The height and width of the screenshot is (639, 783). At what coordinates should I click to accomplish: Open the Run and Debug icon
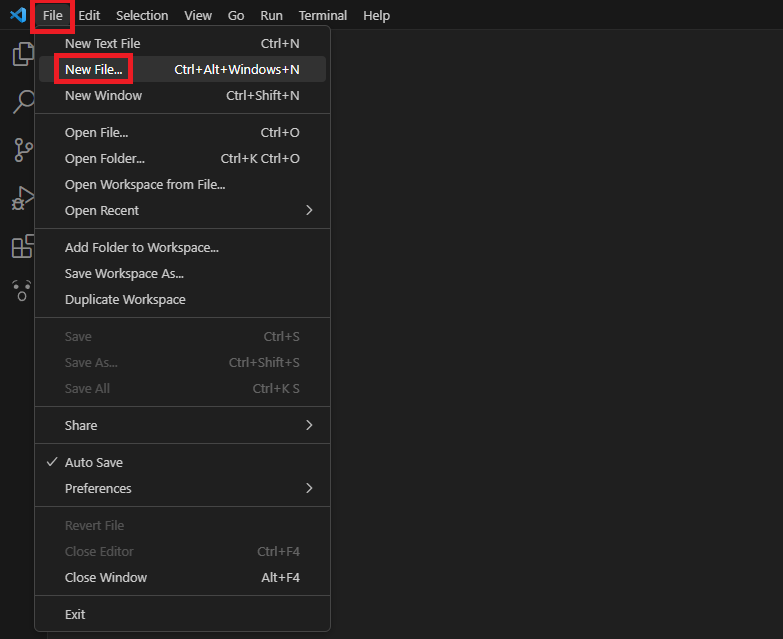[22, 198]
